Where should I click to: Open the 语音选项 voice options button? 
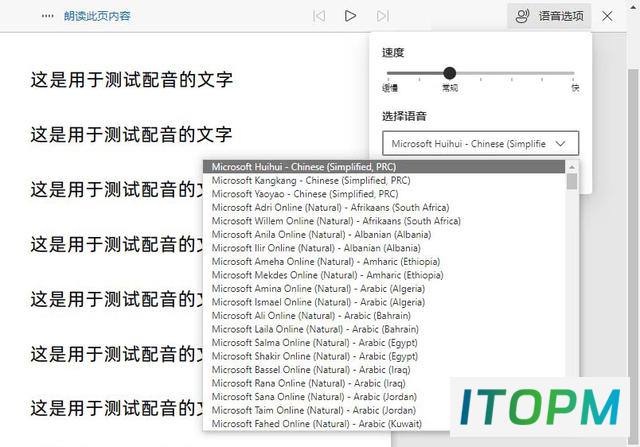549,16
